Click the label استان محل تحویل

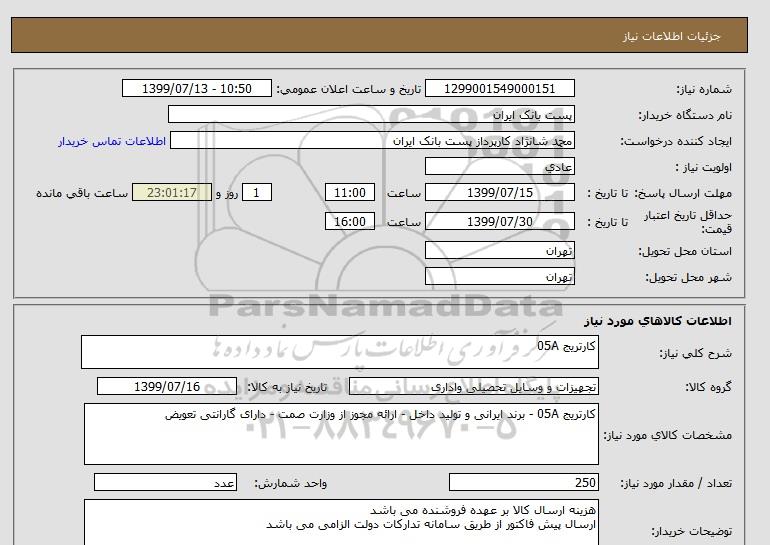[685, 251]
